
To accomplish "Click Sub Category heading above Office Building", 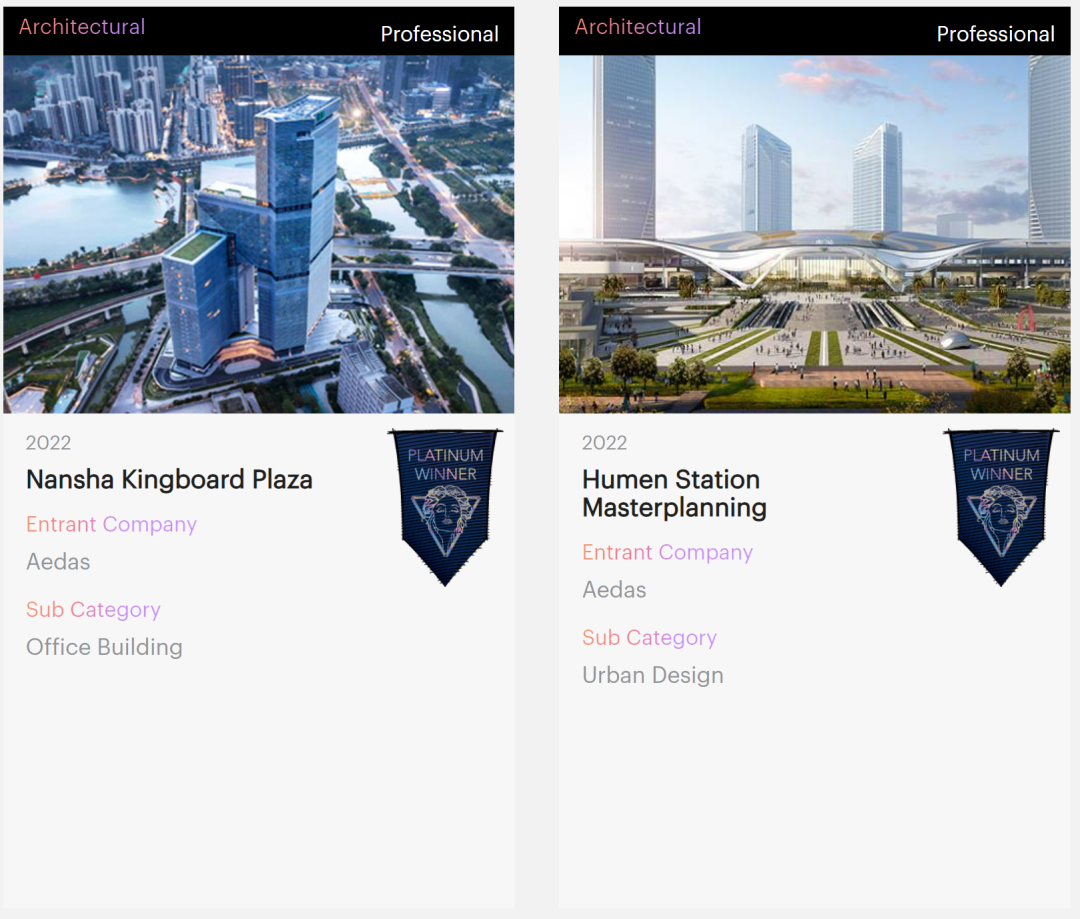I will (94, 610).
